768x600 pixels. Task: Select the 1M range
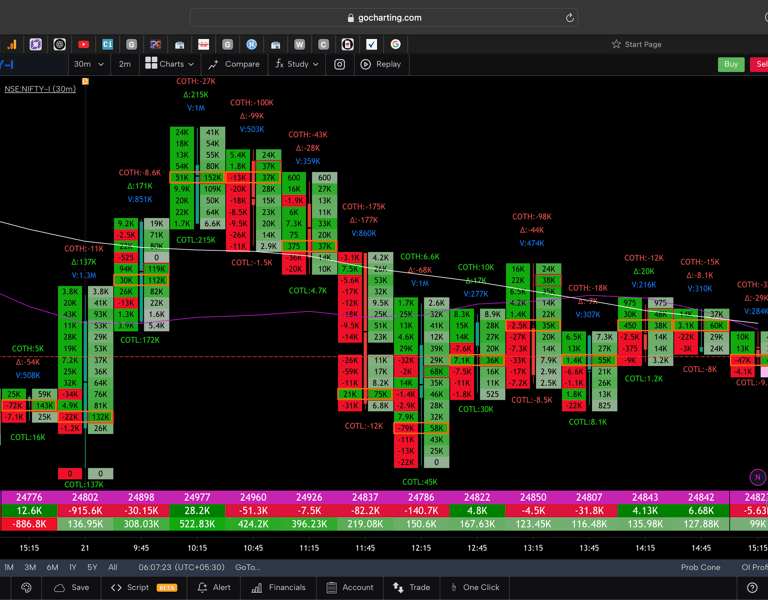tap(9, 567)
